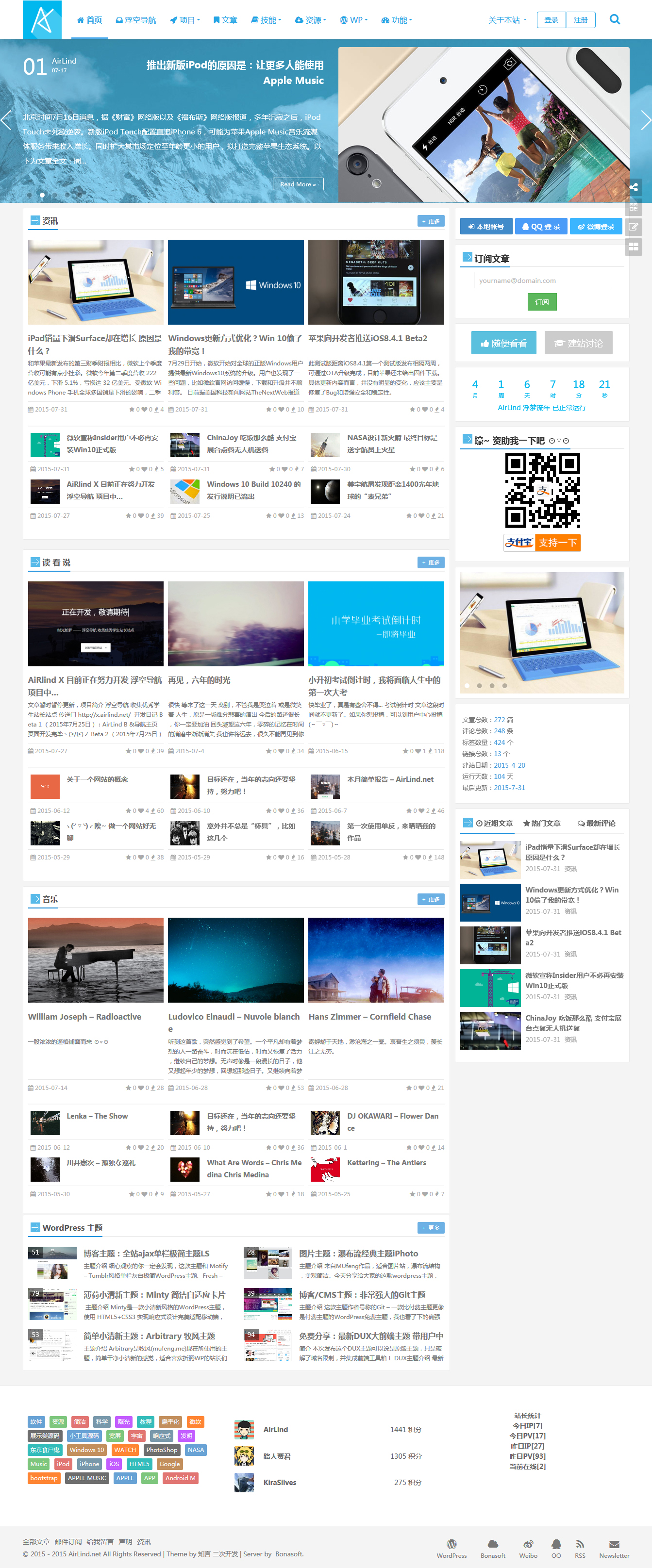
Task: Expand the WP navigation dropdown
Action: click(354, 20)
